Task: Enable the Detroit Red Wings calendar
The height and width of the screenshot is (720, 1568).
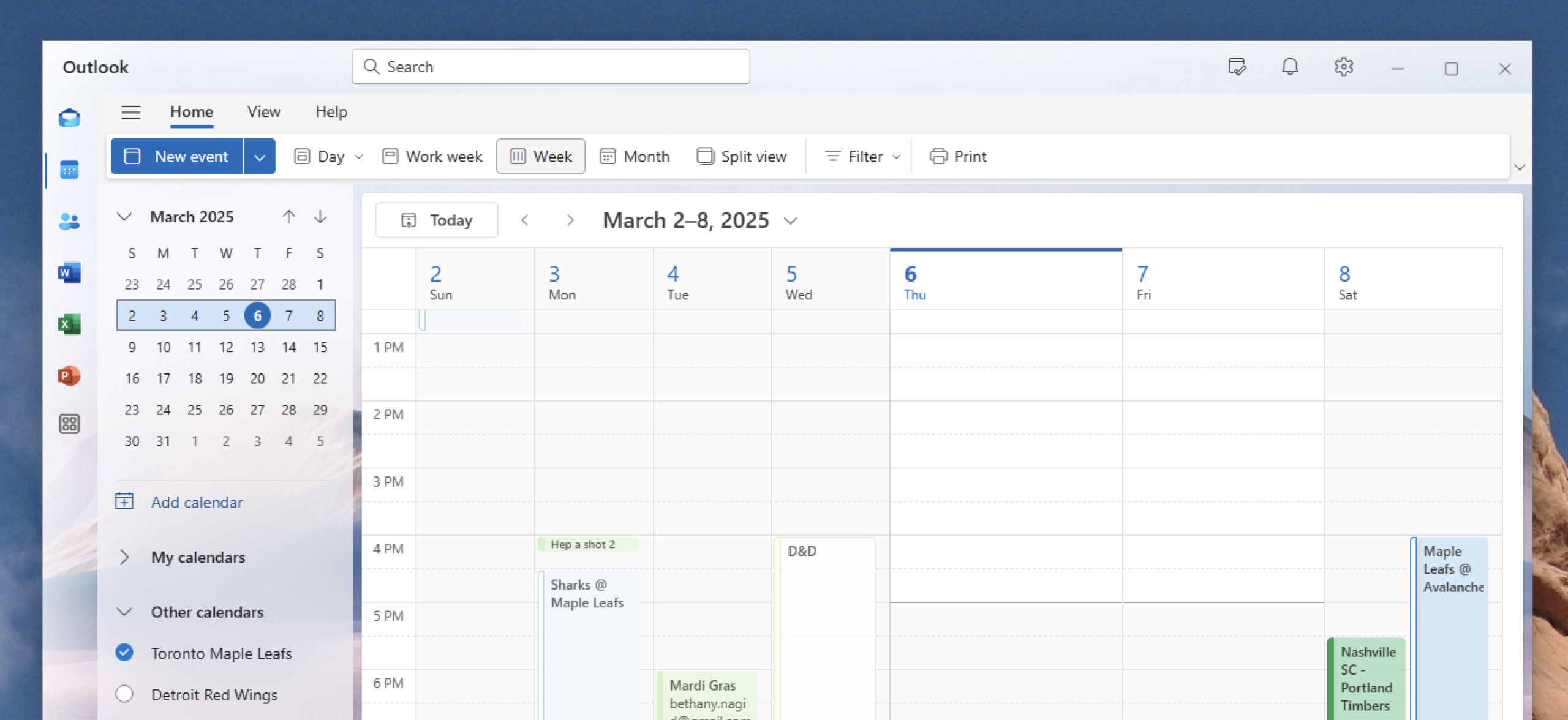Action: pyautogui.click(x=124, y=694)
